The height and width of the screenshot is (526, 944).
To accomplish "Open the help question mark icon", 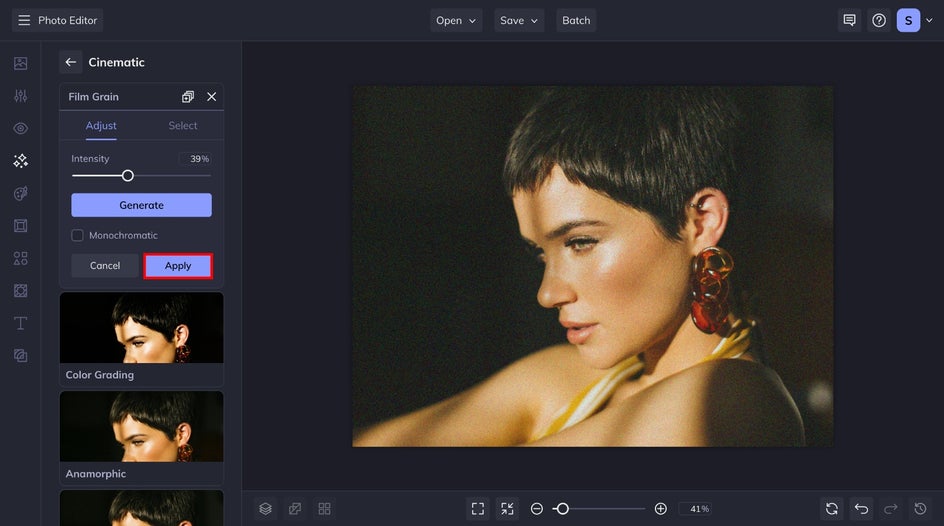I will tap(878, 20).
